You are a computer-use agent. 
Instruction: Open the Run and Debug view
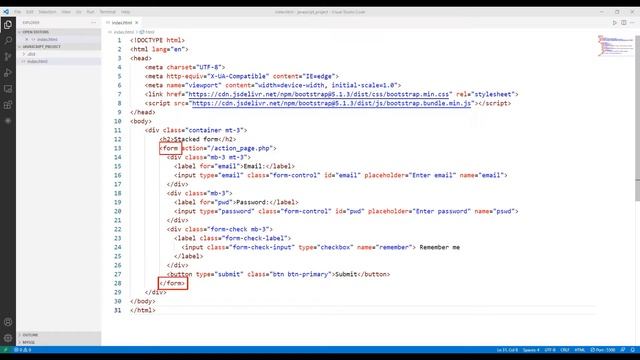pos(8,73)
